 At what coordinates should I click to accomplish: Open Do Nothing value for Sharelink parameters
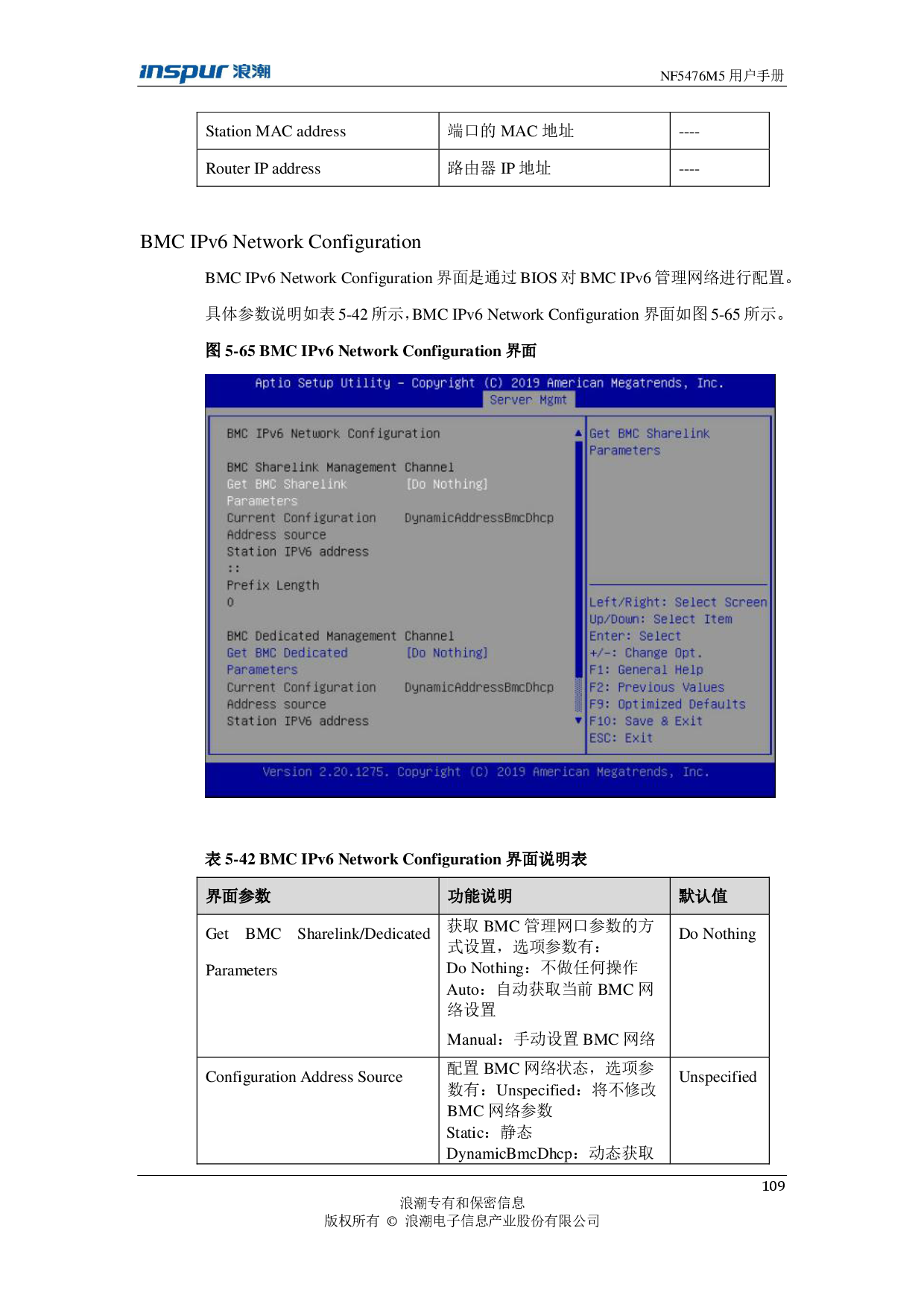[x=446, y=484]
